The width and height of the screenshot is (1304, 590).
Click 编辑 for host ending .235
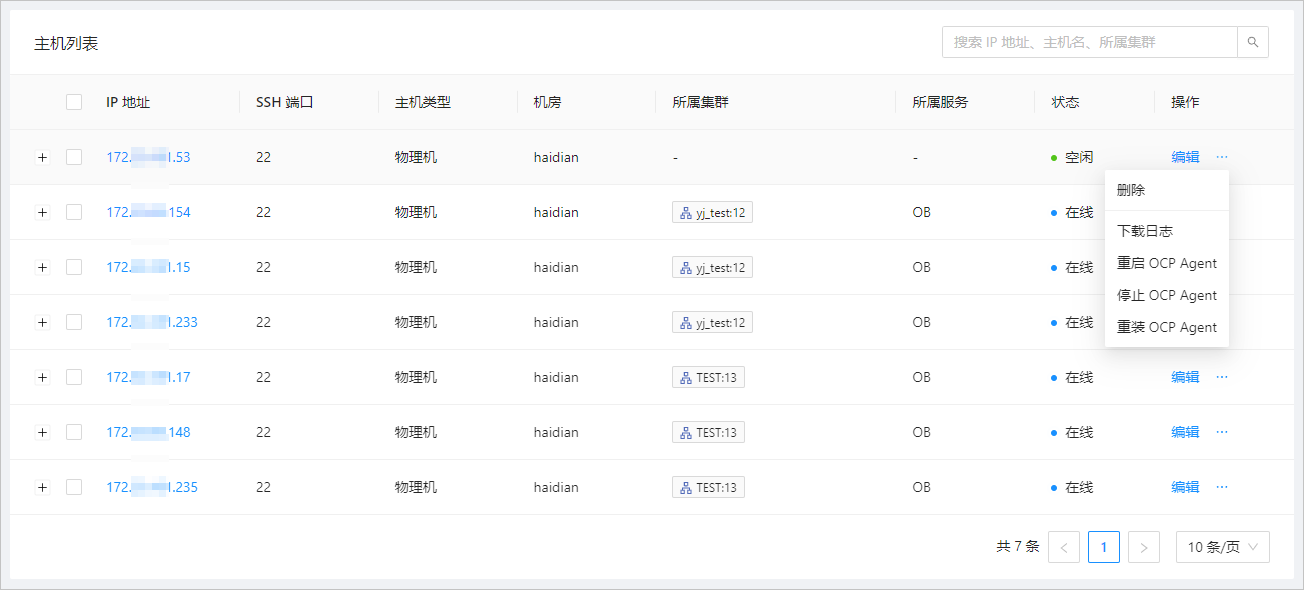click(1185, 487)
